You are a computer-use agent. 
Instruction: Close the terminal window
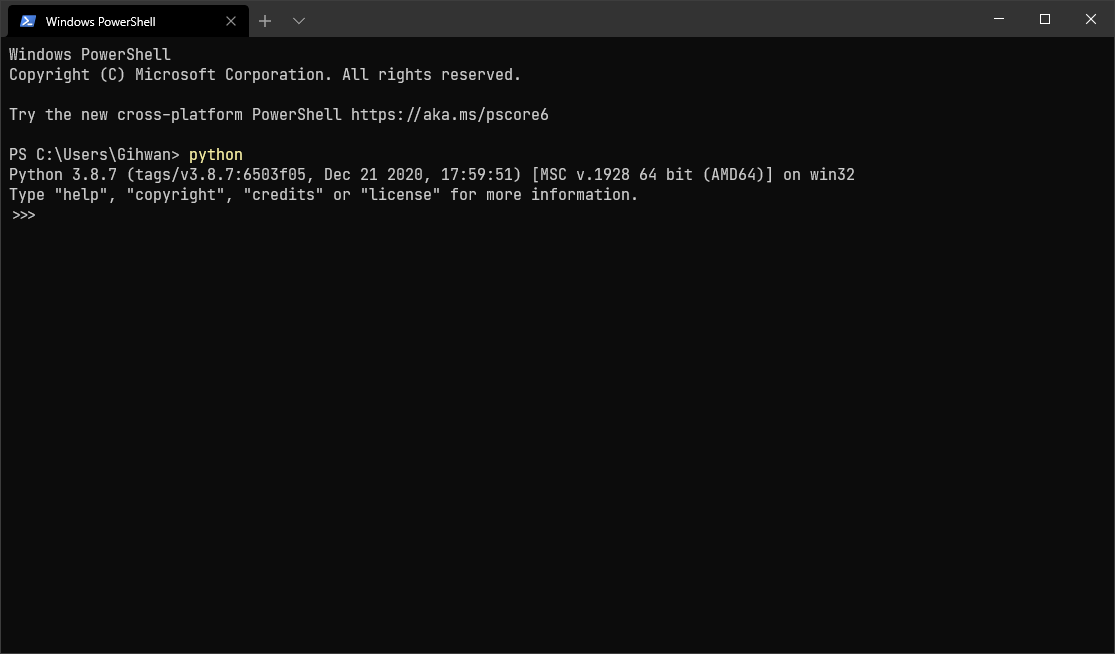(1091, 19)
